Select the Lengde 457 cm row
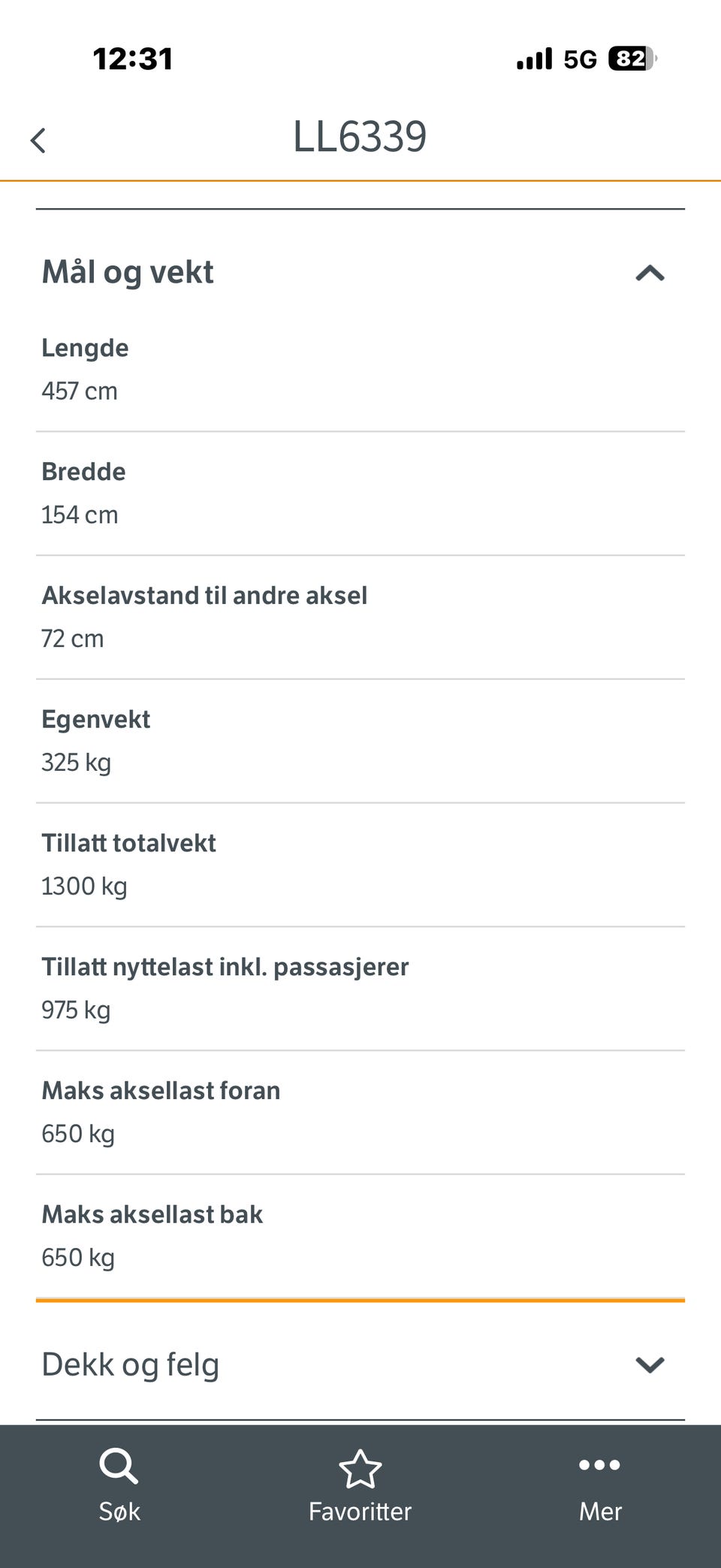Viewport: 721px width, 1568px height. [x=360, y=370]
